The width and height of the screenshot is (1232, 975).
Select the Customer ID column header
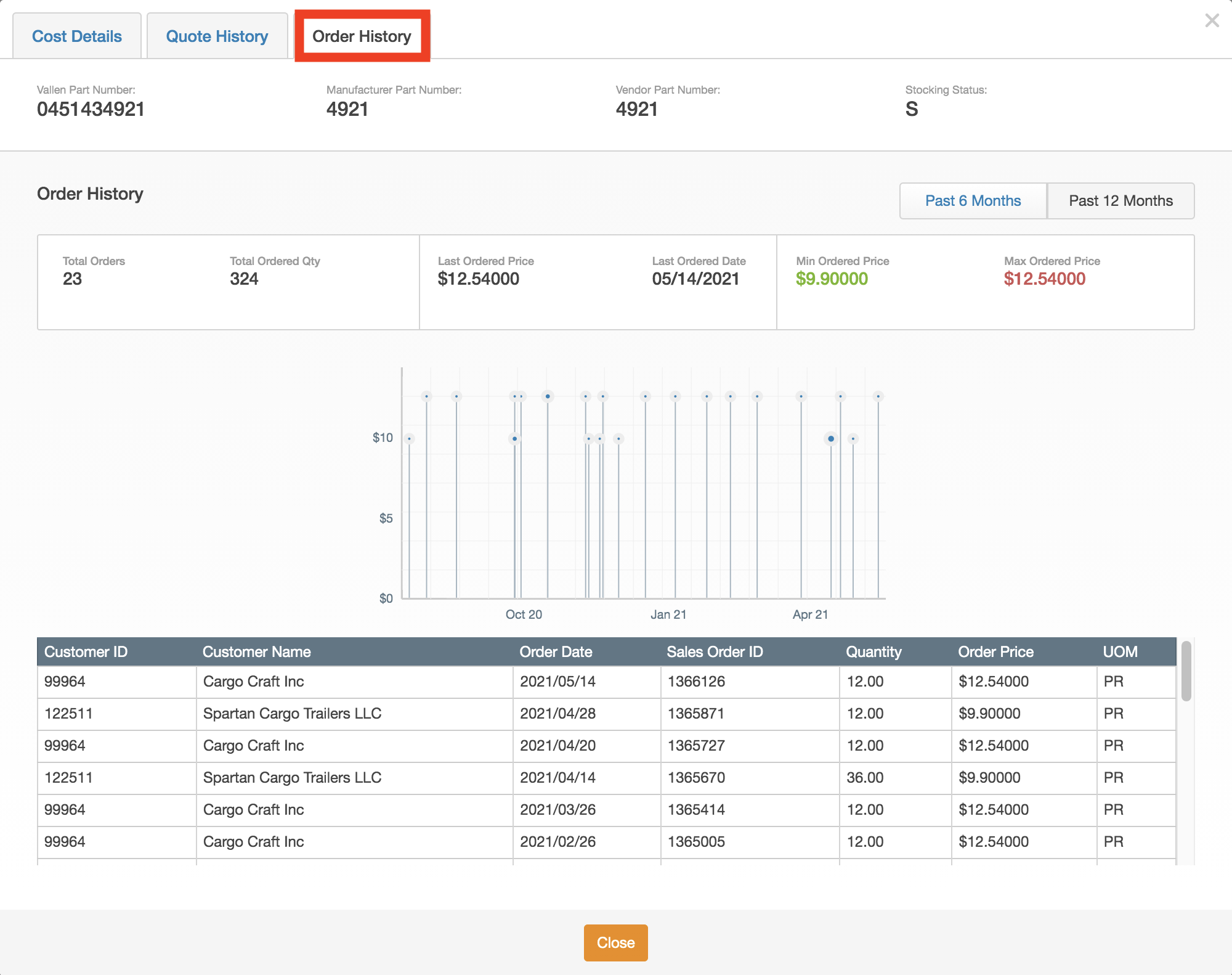[x=86, y=651]
